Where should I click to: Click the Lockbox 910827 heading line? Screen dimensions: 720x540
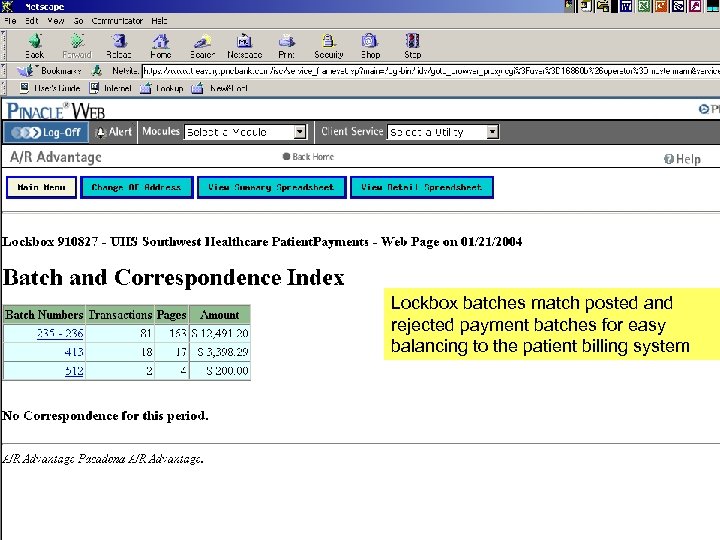point(262,242)
